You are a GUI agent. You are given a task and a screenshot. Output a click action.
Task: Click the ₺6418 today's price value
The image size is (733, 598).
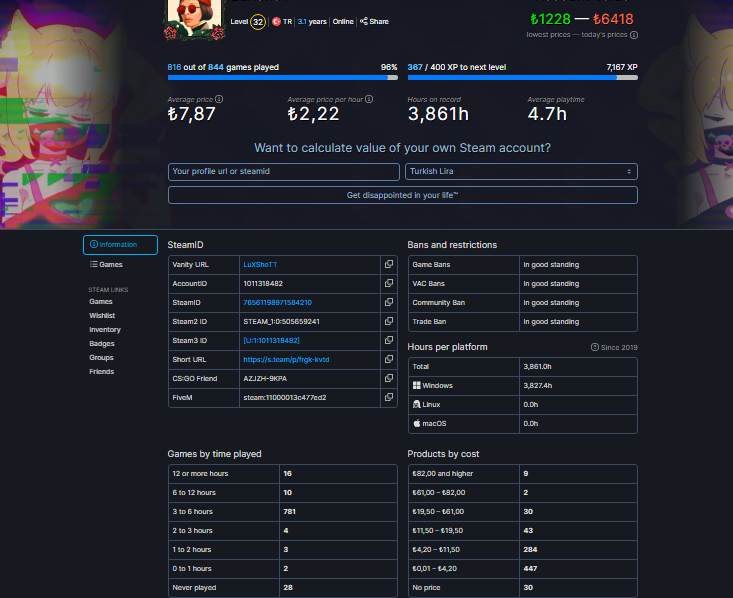click(613, 19)
